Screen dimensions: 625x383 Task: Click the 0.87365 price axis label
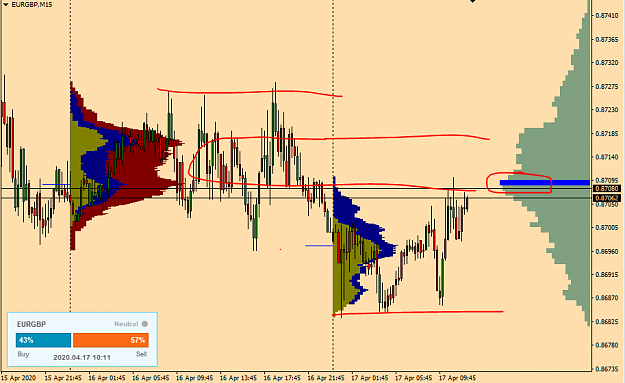607,39
